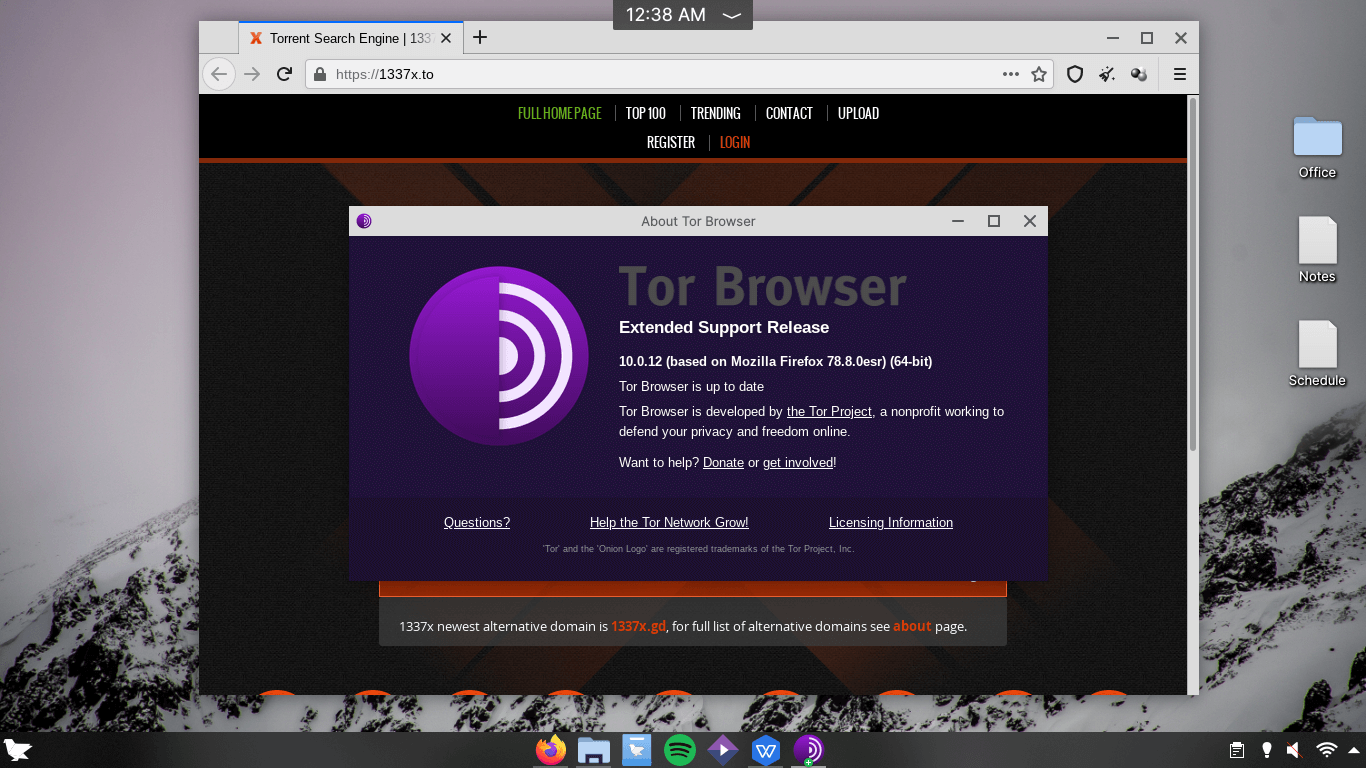The image size is (1366, 768).
Task: Click the 1337x.gd alternative domain link
Action: [x=638, y=626]
